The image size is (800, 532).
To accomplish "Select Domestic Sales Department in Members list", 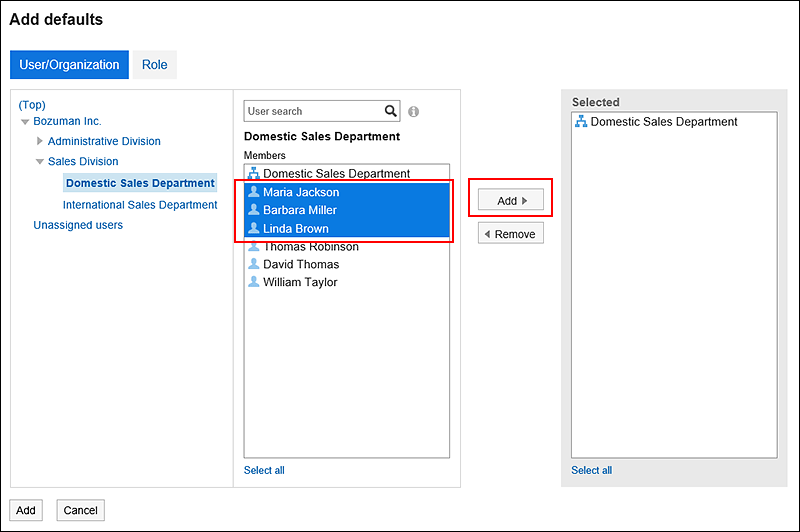I will click(x=347, y=173).
